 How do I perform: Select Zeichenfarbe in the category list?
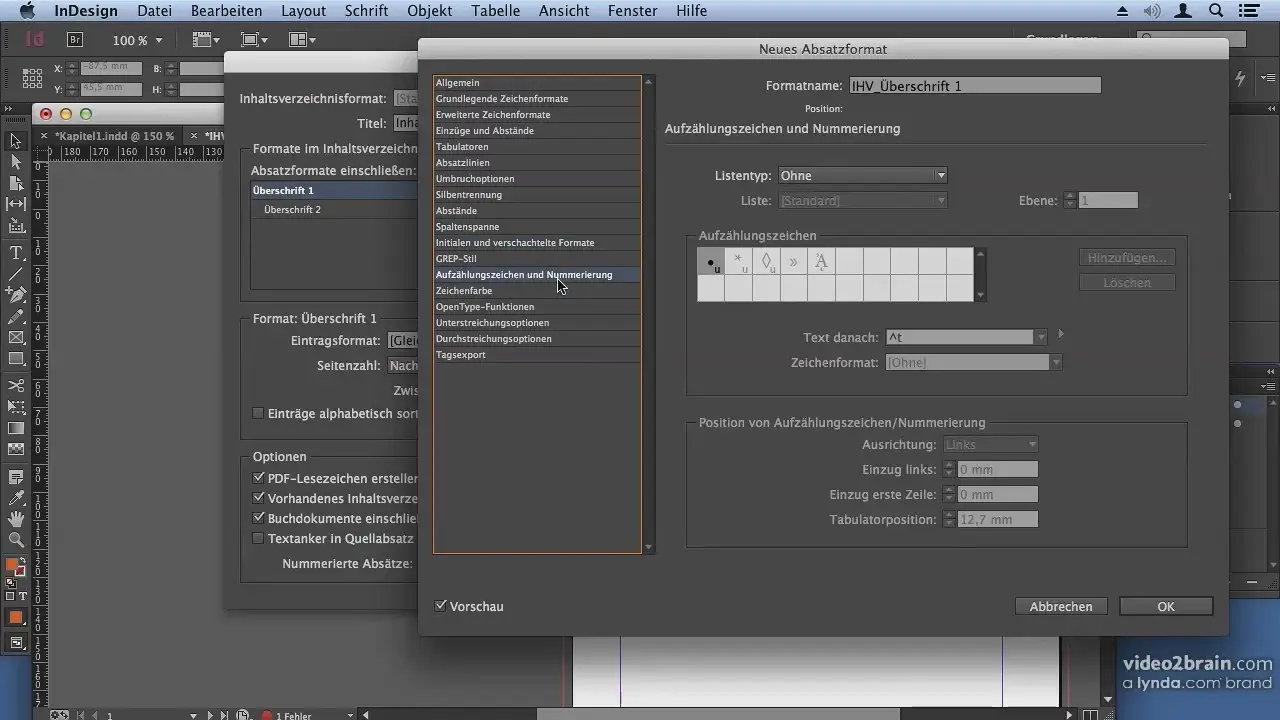[464, 291]
